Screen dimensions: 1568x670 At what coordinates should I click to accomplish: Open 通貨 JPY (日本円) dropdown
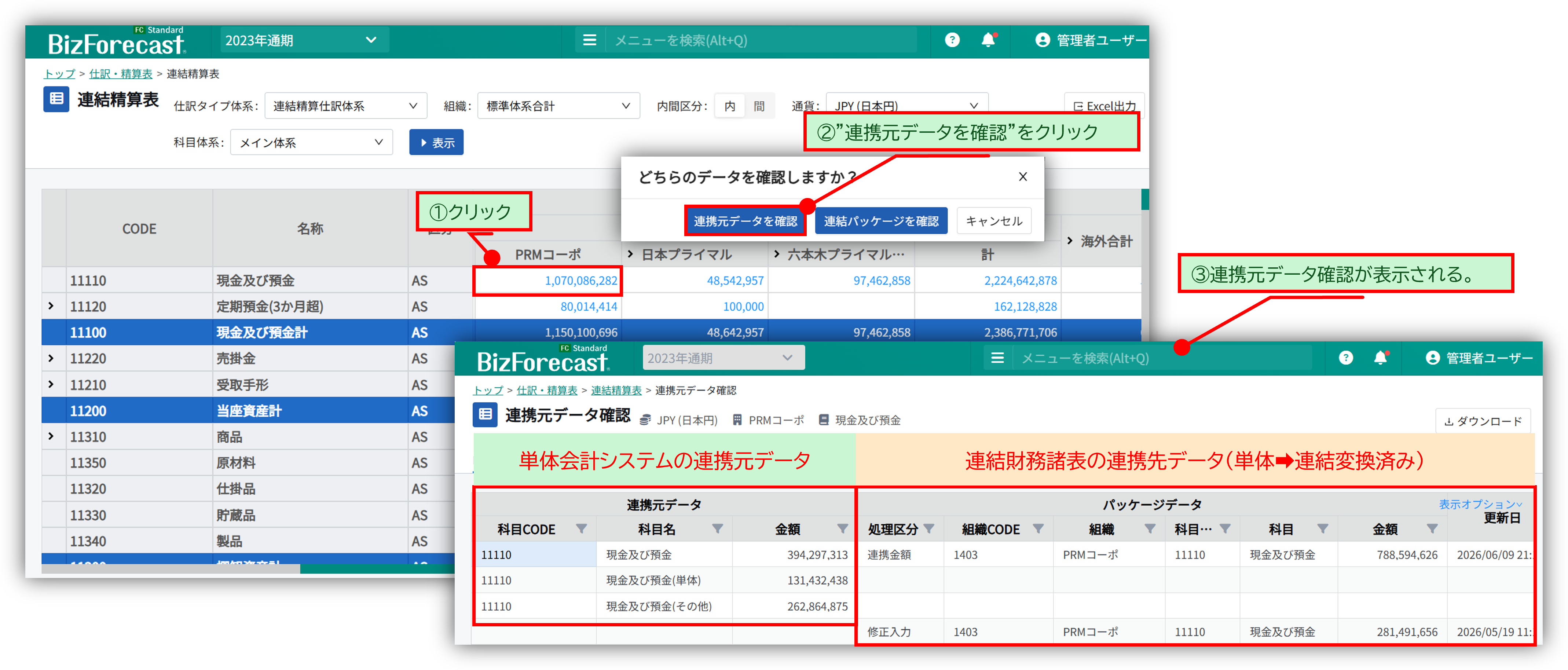click(906, 105)
